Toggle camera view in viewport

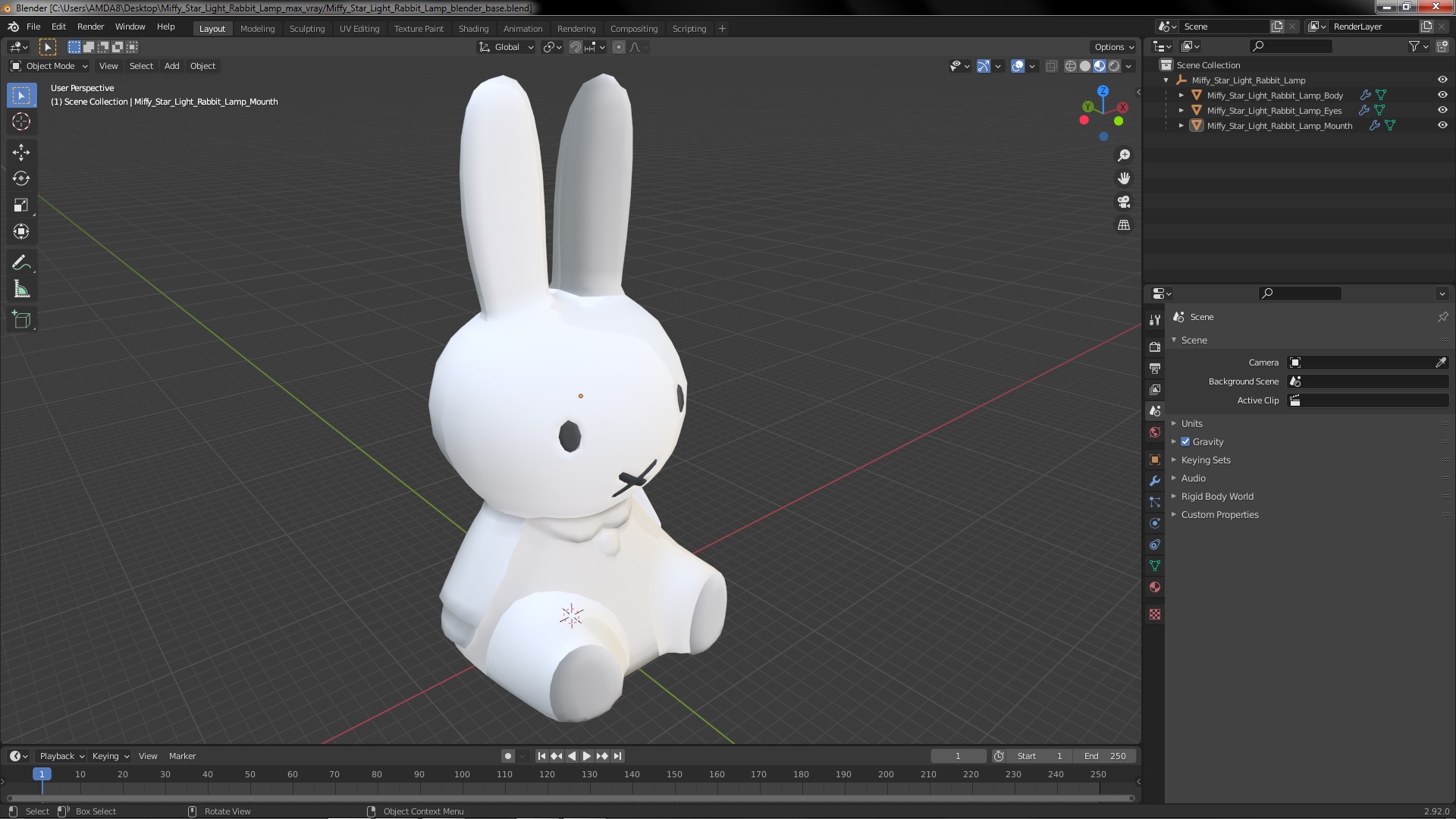(x=1124, y=202)
